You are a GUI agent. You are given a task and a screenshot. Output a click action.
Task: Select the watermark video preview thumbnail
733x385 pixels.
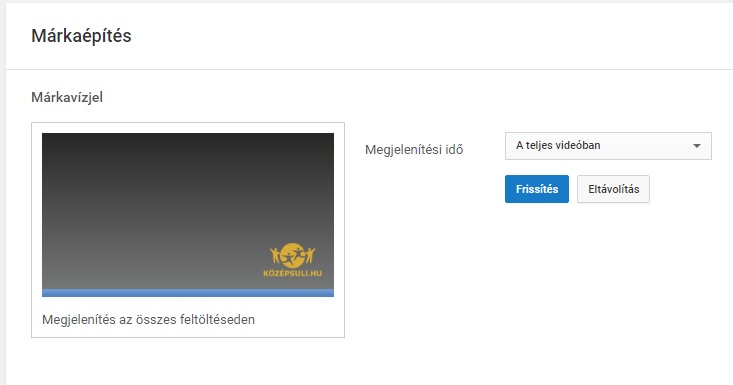coord(188,215)
